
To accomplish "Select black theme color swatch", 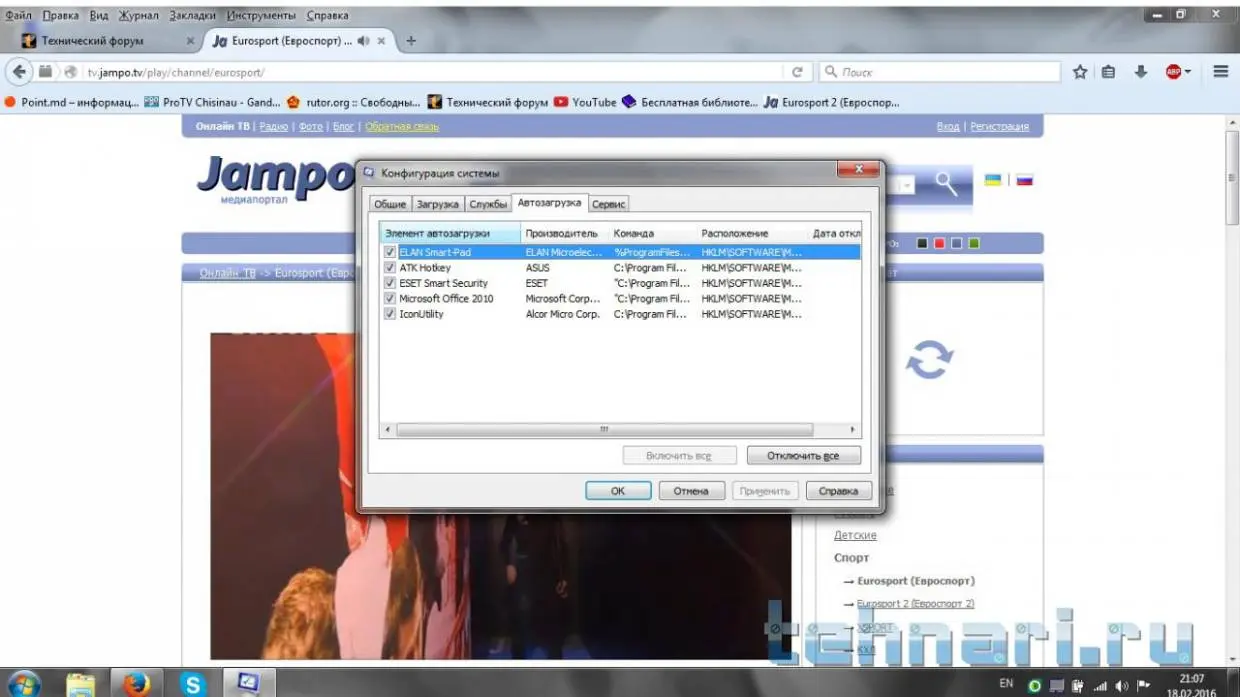I will 922,243.
